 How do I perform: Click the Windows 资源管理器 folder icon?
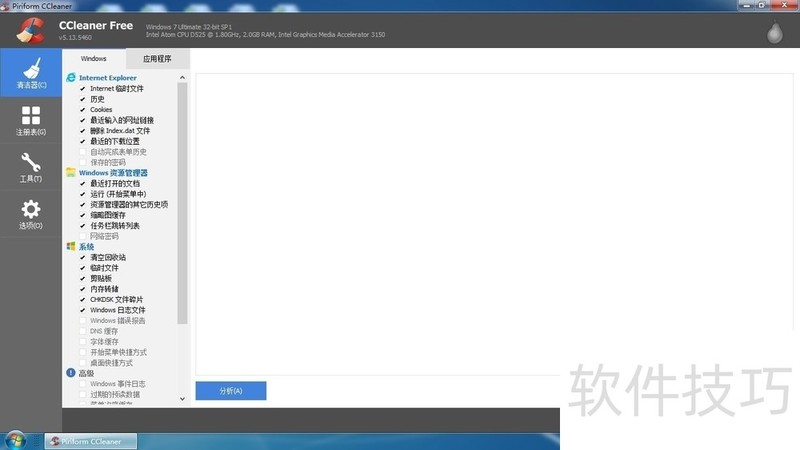tap(71, 172)
